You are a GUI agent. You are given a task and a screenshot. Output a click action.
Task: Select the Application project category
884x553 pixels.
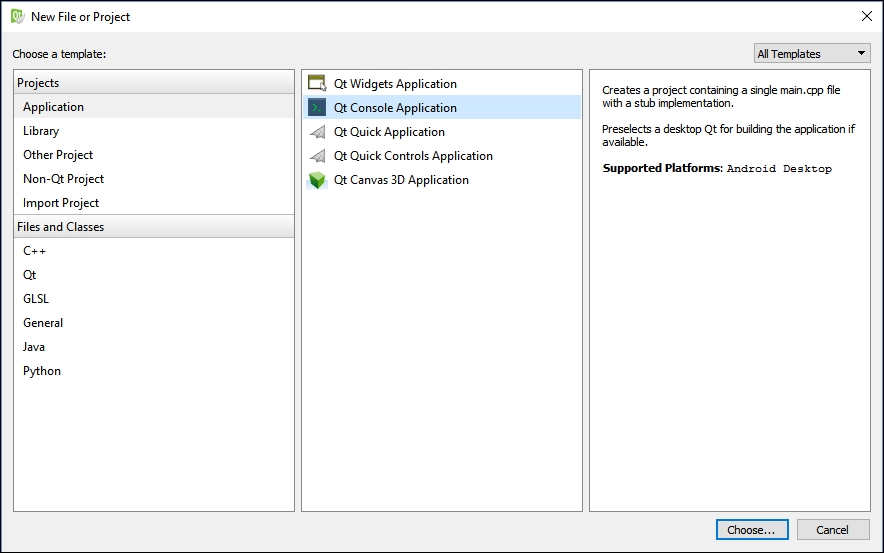pyautogui.click(x=154, y=107)
